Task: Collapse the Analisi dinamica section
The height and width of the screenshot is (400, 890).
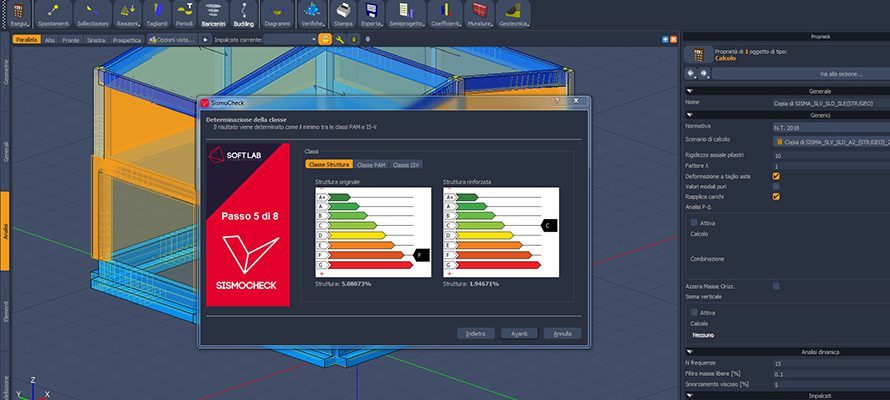Action: tap(690, 352)
